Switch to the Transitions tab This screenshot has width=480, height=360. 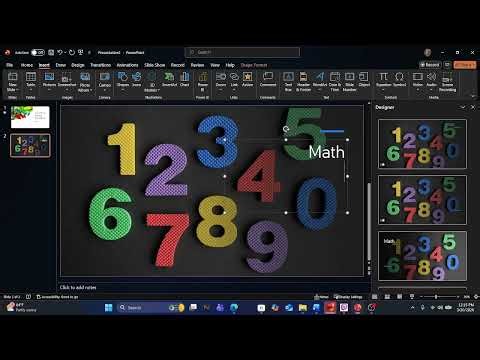click(100, 65)
